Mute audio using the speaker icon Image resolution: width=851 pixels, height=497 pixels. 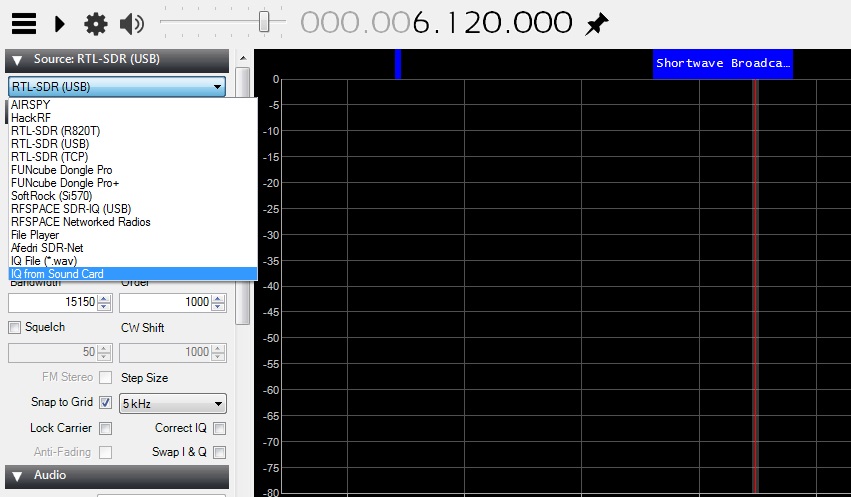[x=131, y=24]
